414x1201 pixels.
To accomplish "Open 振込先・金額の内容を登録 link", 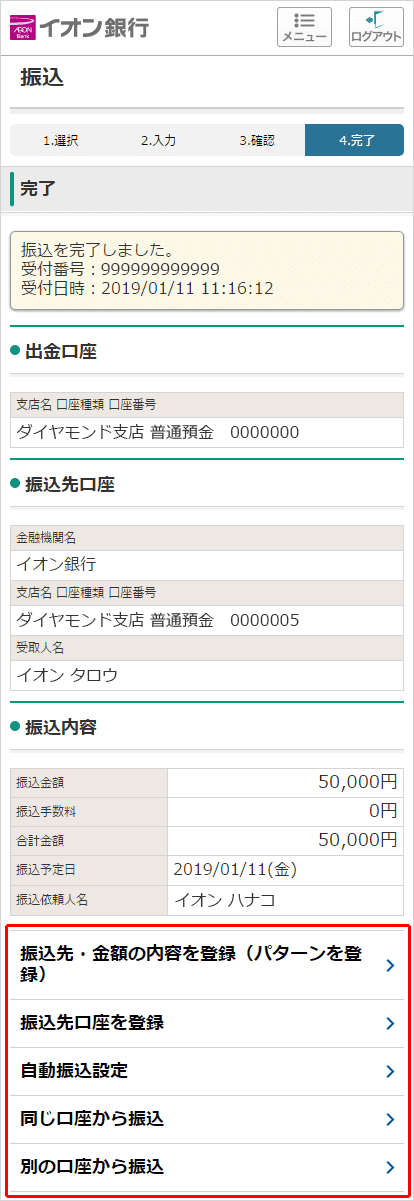I will (x=207, y=964).
